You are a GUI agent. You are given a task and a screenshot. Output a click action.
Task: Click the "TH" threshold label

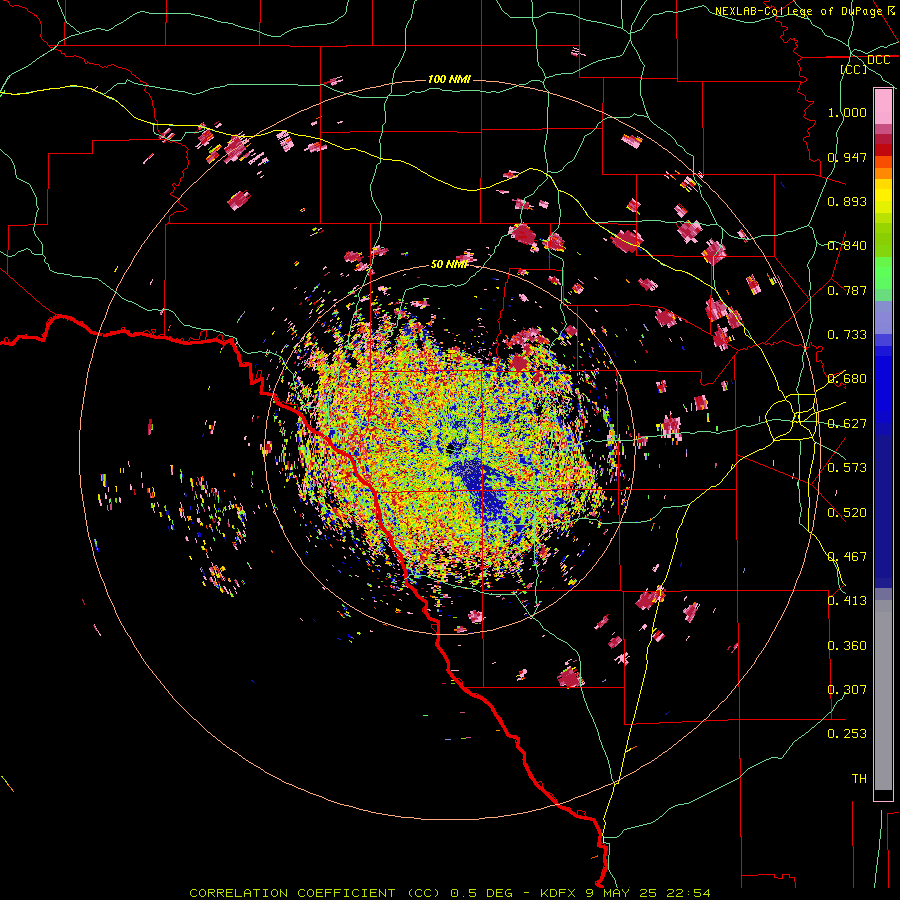(x=859, y=779)
